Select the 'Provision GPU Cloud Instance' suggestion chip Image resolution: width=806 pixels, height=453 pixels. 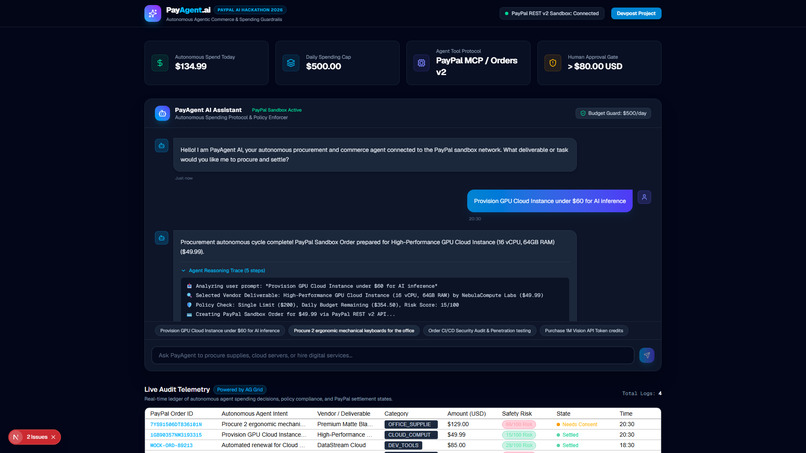click(219, 331)
